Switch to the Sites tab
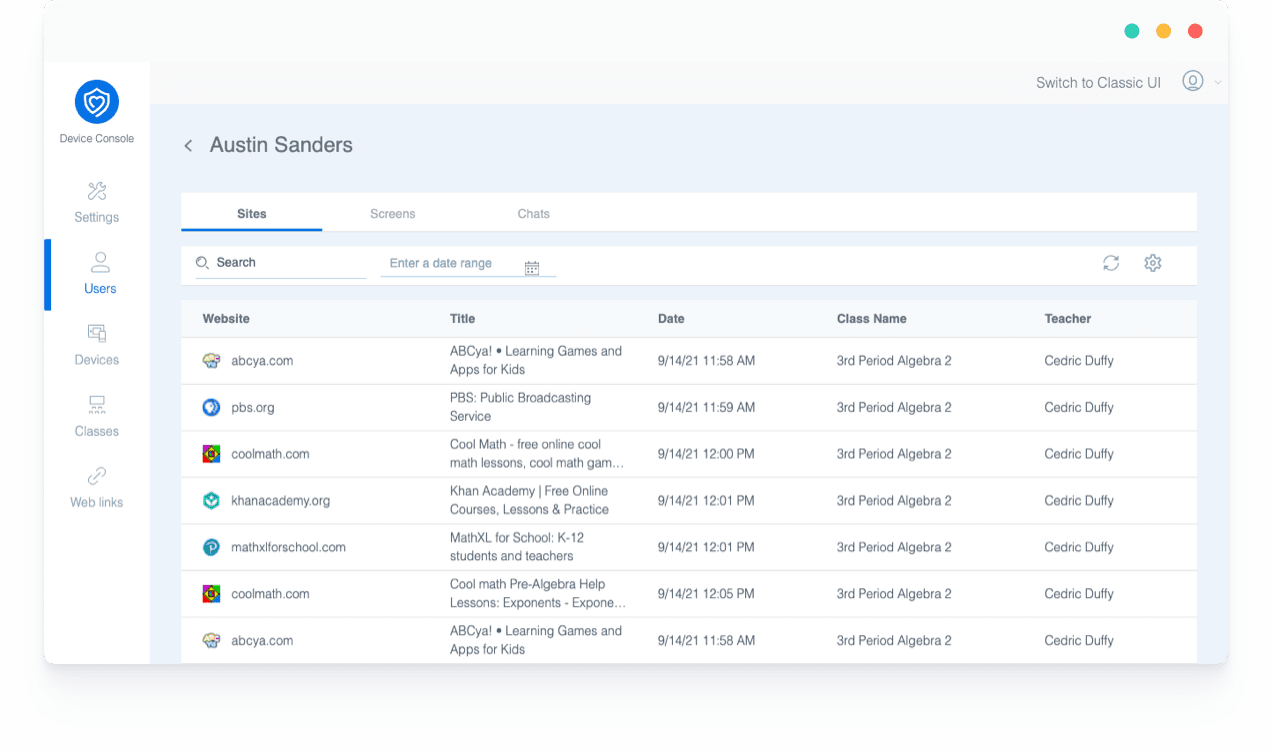Screen dimensions: 1272x752 point(252,213)
